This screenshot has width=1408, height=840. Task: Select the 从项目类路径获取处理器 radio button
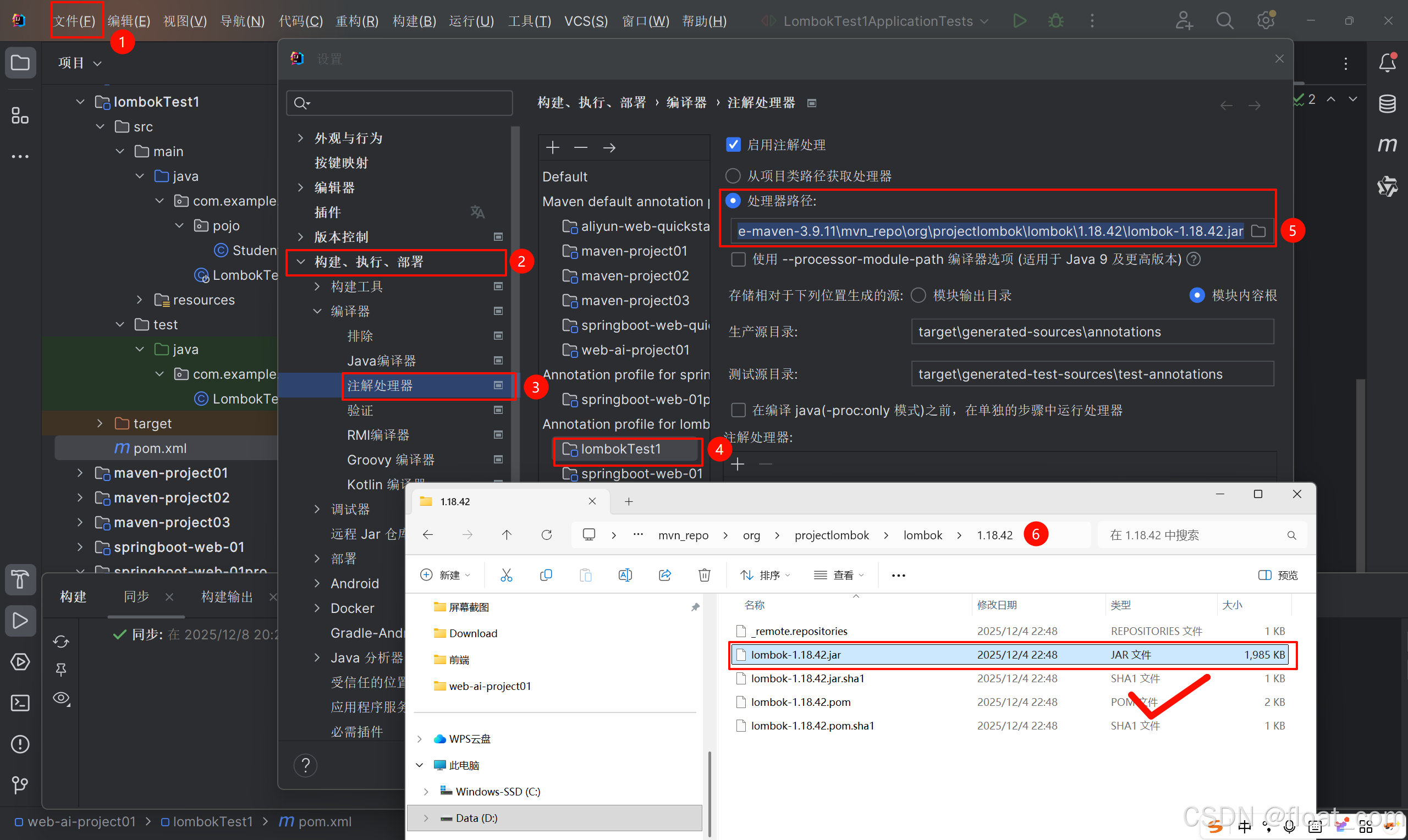pyautogui.click(x=733, y=176)
